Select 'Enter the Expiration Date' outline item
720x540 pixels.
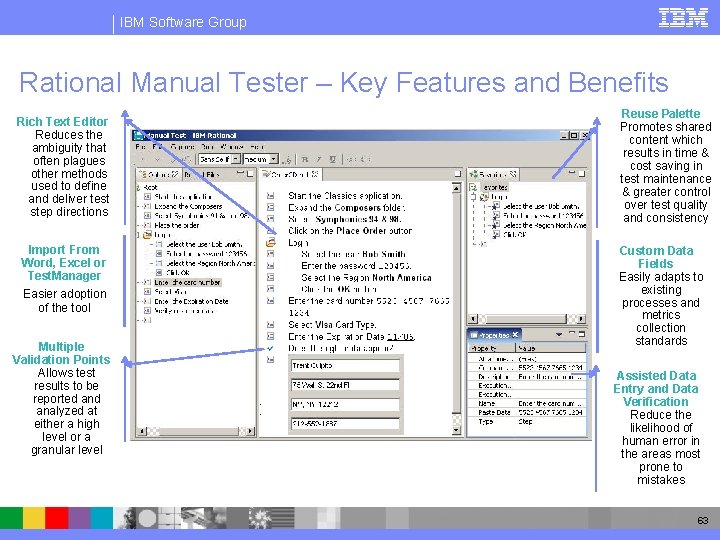click(x=191, y=301)
